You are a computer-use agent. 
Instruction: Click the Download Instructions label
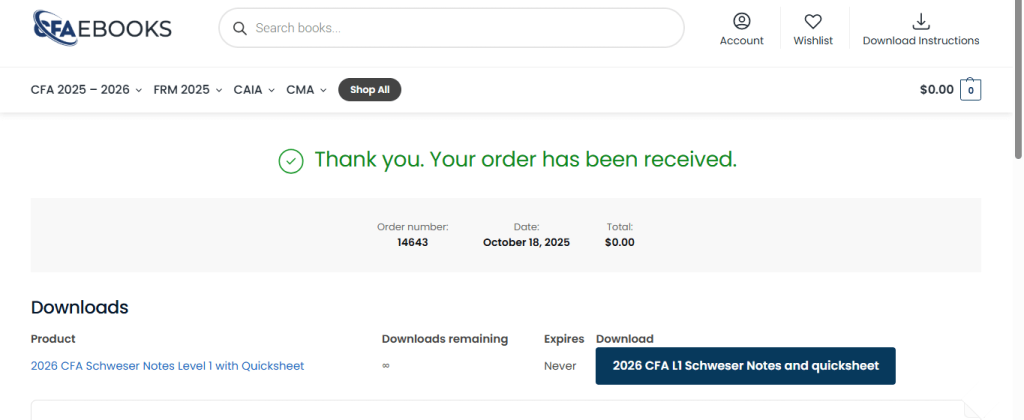921,41
